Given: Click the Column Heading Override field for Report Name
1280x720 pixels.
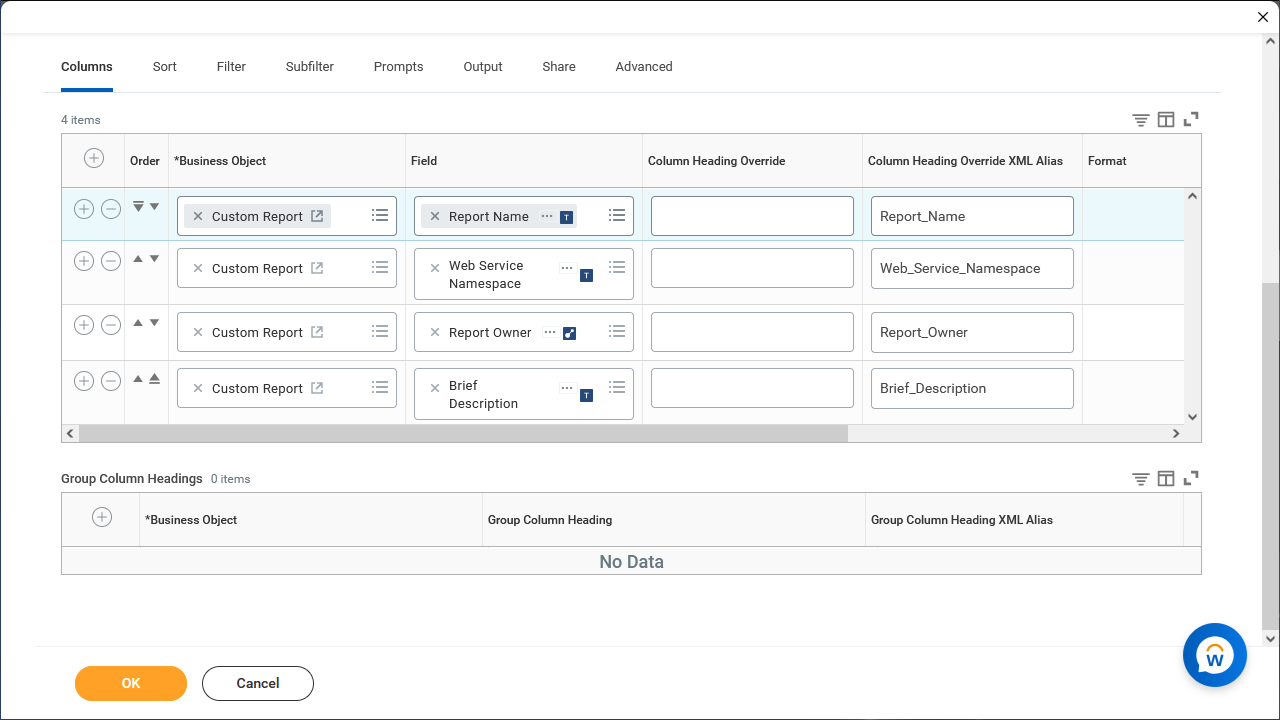Looking at the screenshot, I should pos(752,215).
